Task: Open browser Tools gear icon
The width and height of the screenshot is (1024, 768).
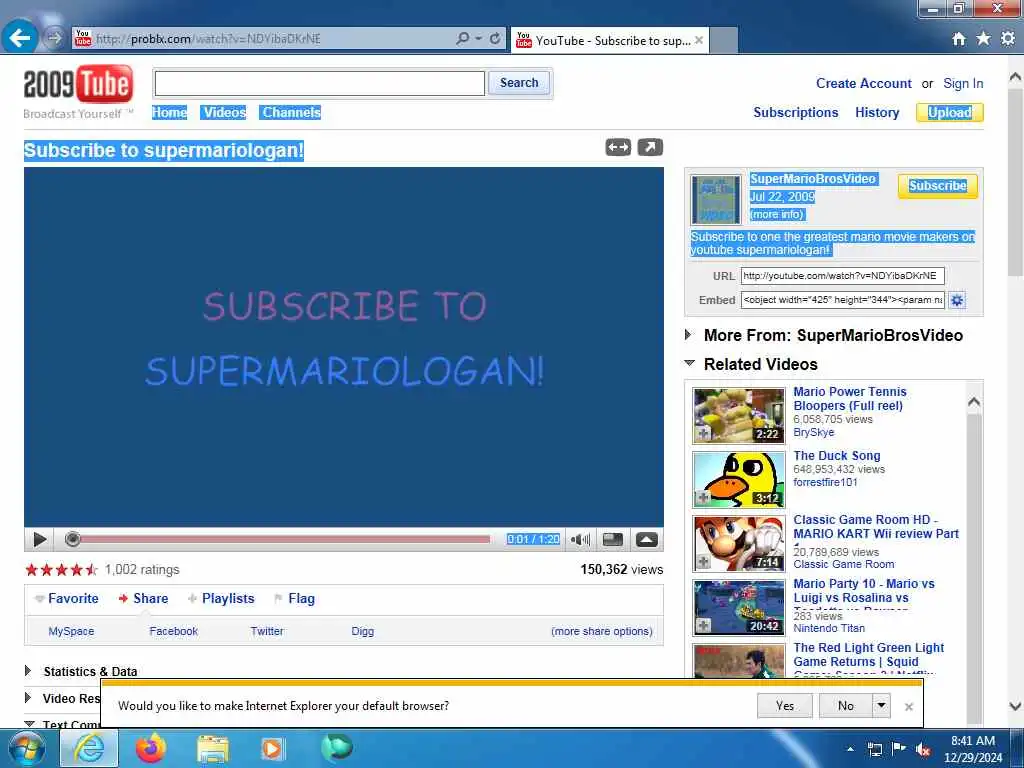Action: click(1008, 39)
